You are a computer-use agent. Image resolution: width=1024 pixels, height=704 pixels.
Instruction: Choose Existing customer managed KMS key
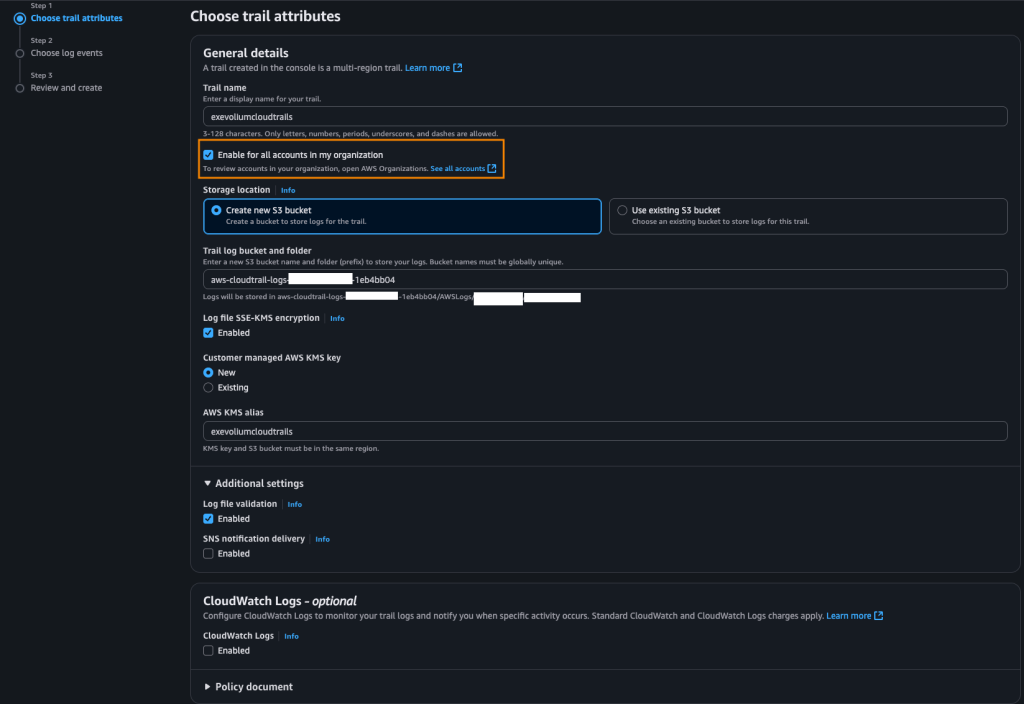[x=208, y=387]
